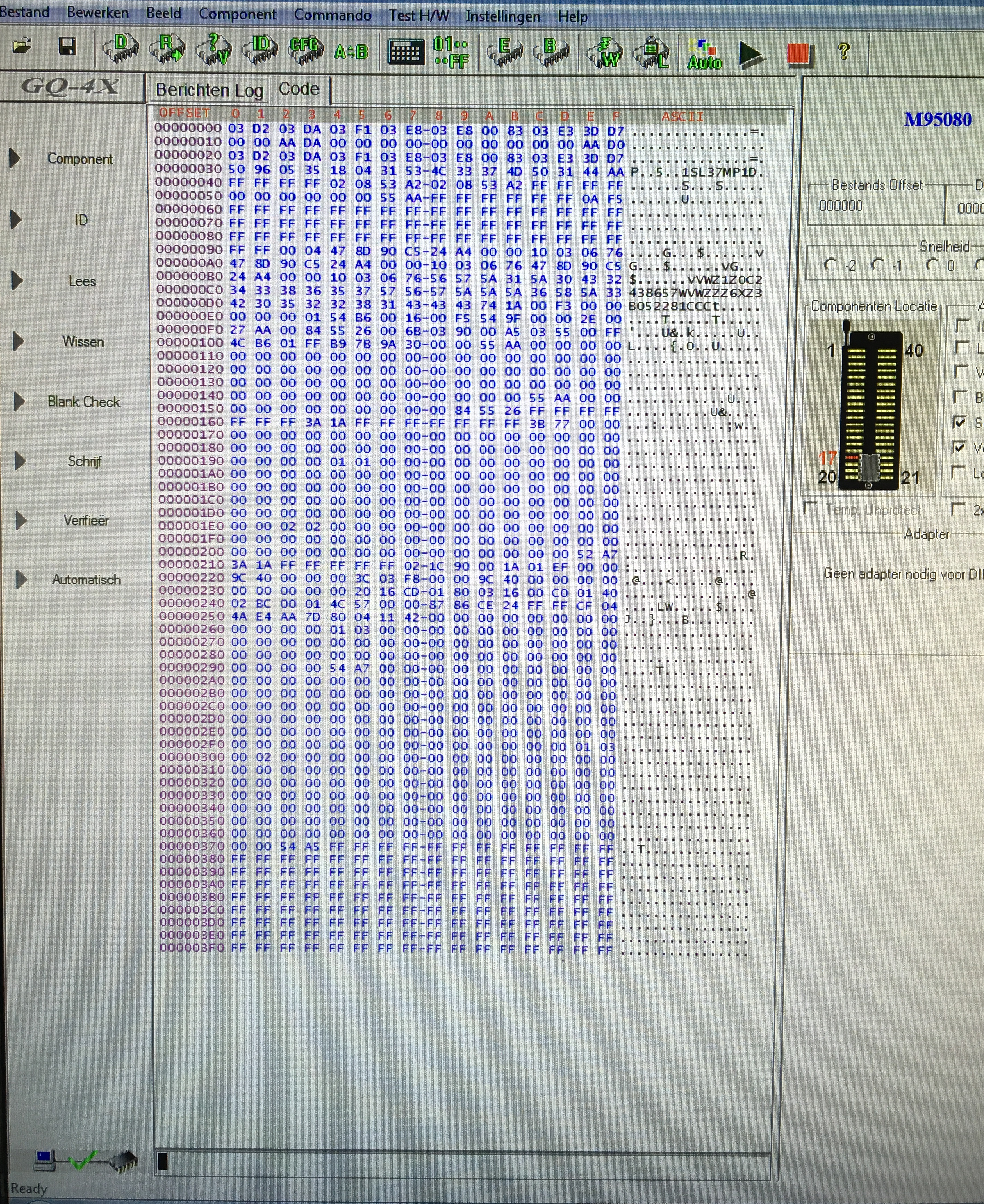This screenshot has height=1204, width=984.
Task: Open the Commando menu
Action: (332, 15)
